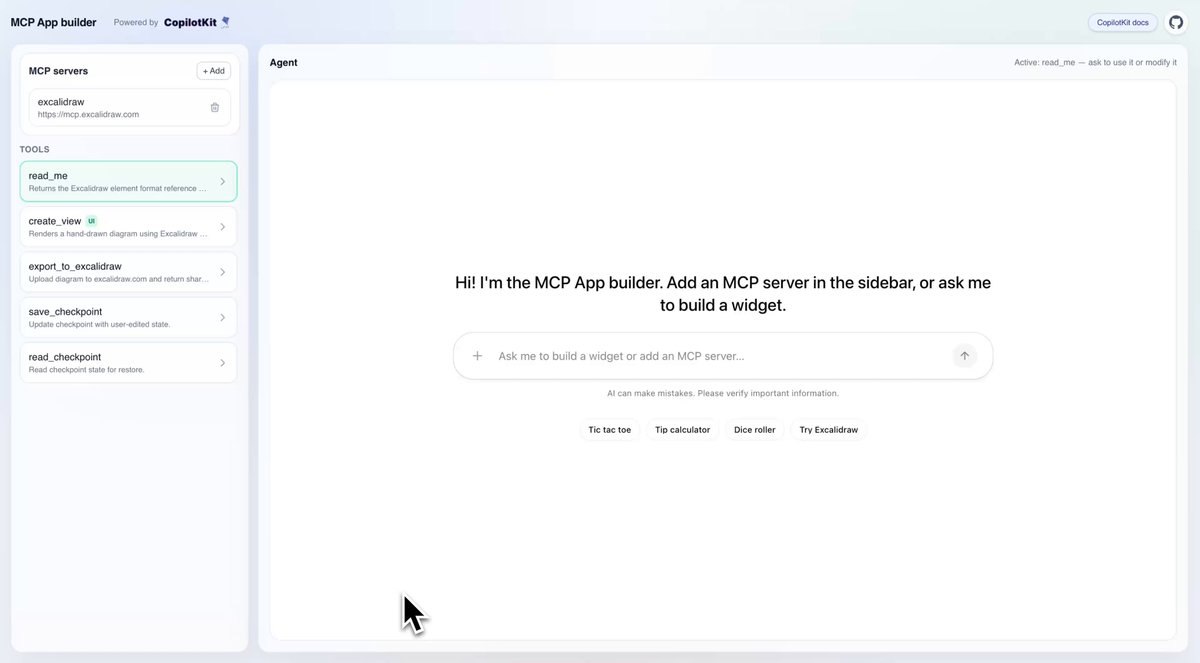Expand the create_view tool chevron

223,227
